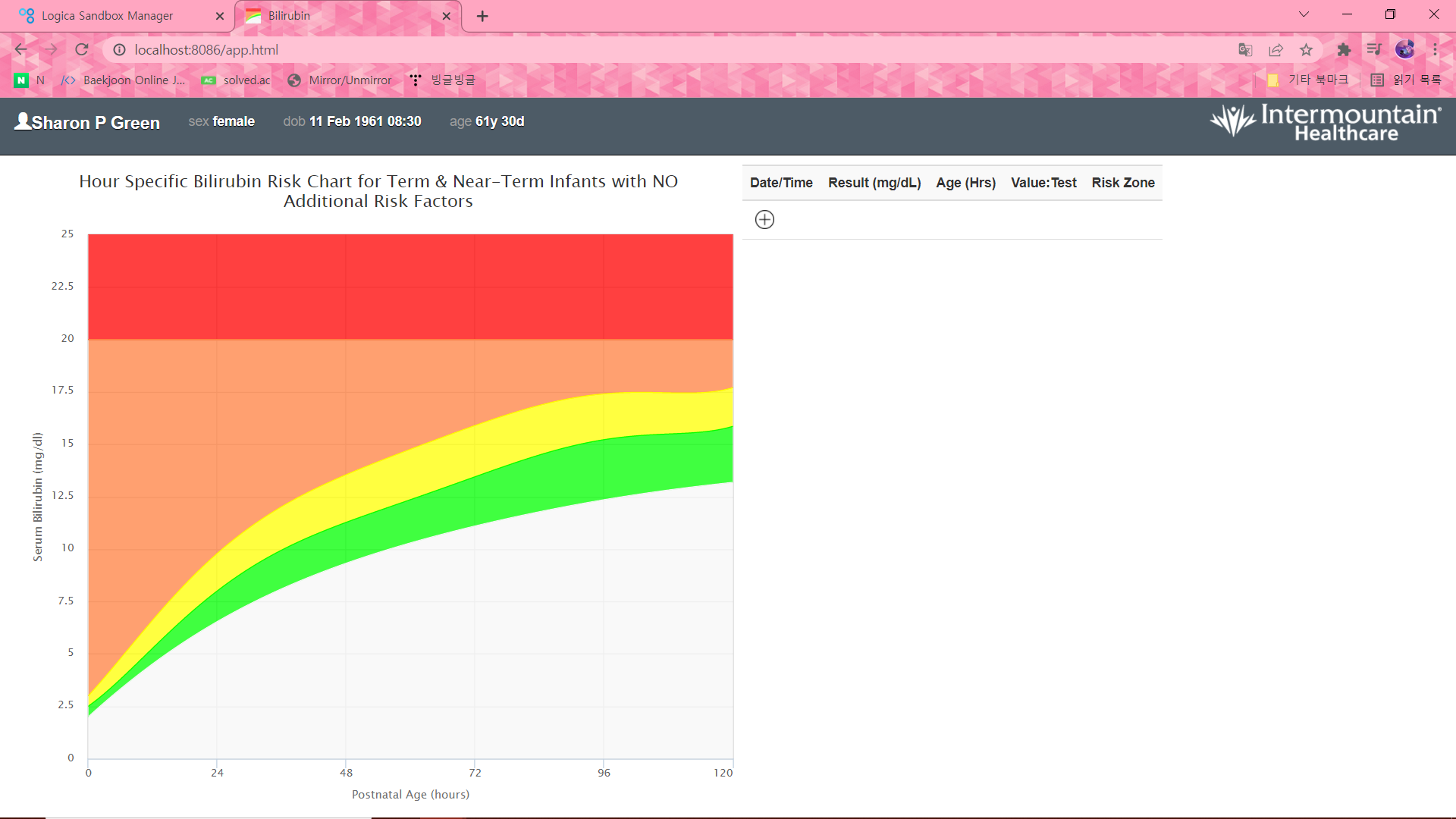Open the Baekjoon Online Judge bookmark
Image resolution: width=1456 pixels, height=819 pixels.
point(124,80)
